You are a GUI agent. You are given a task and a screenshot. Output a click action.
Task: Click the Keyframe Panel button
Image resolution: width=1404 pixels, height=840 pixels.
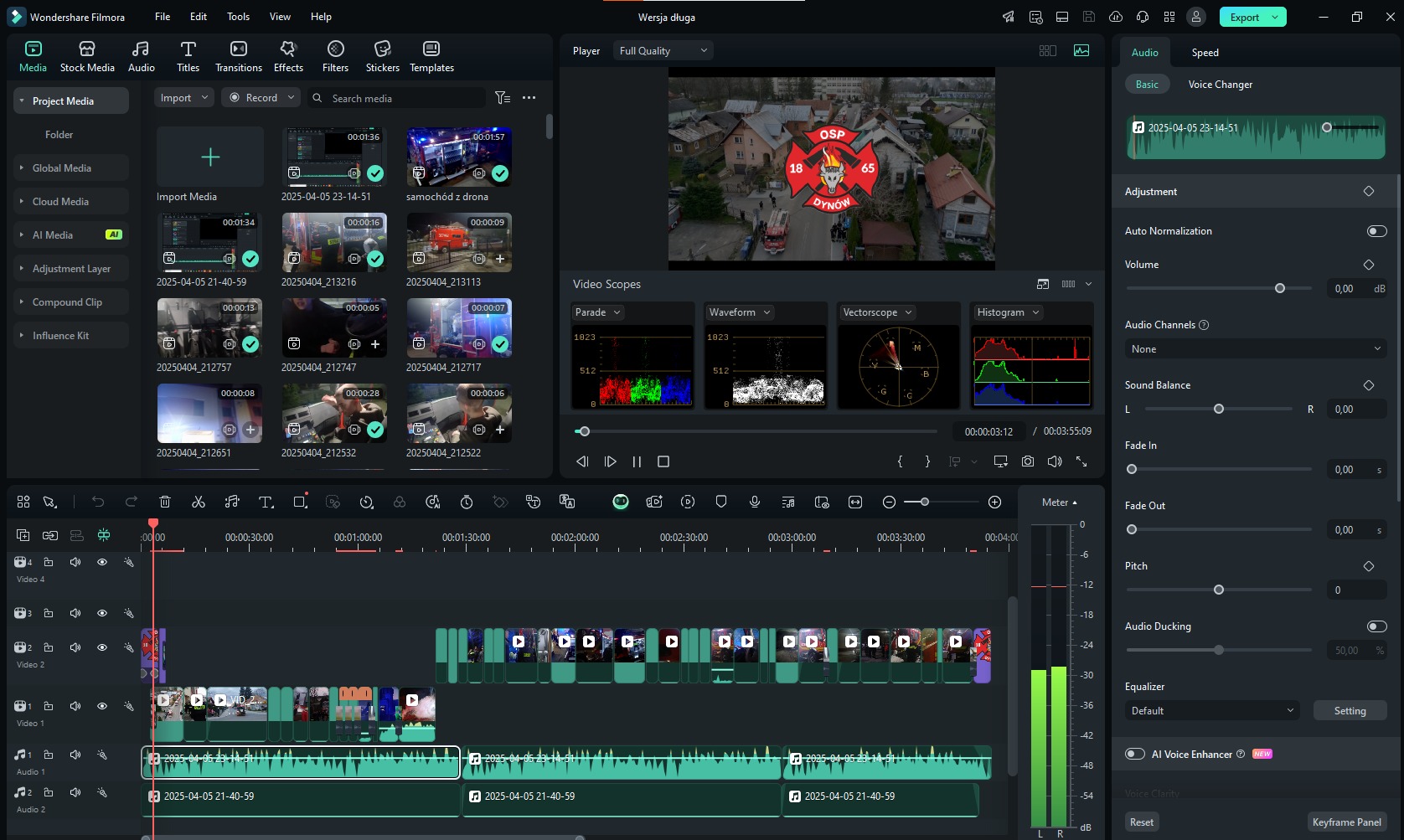(1346, 822)
